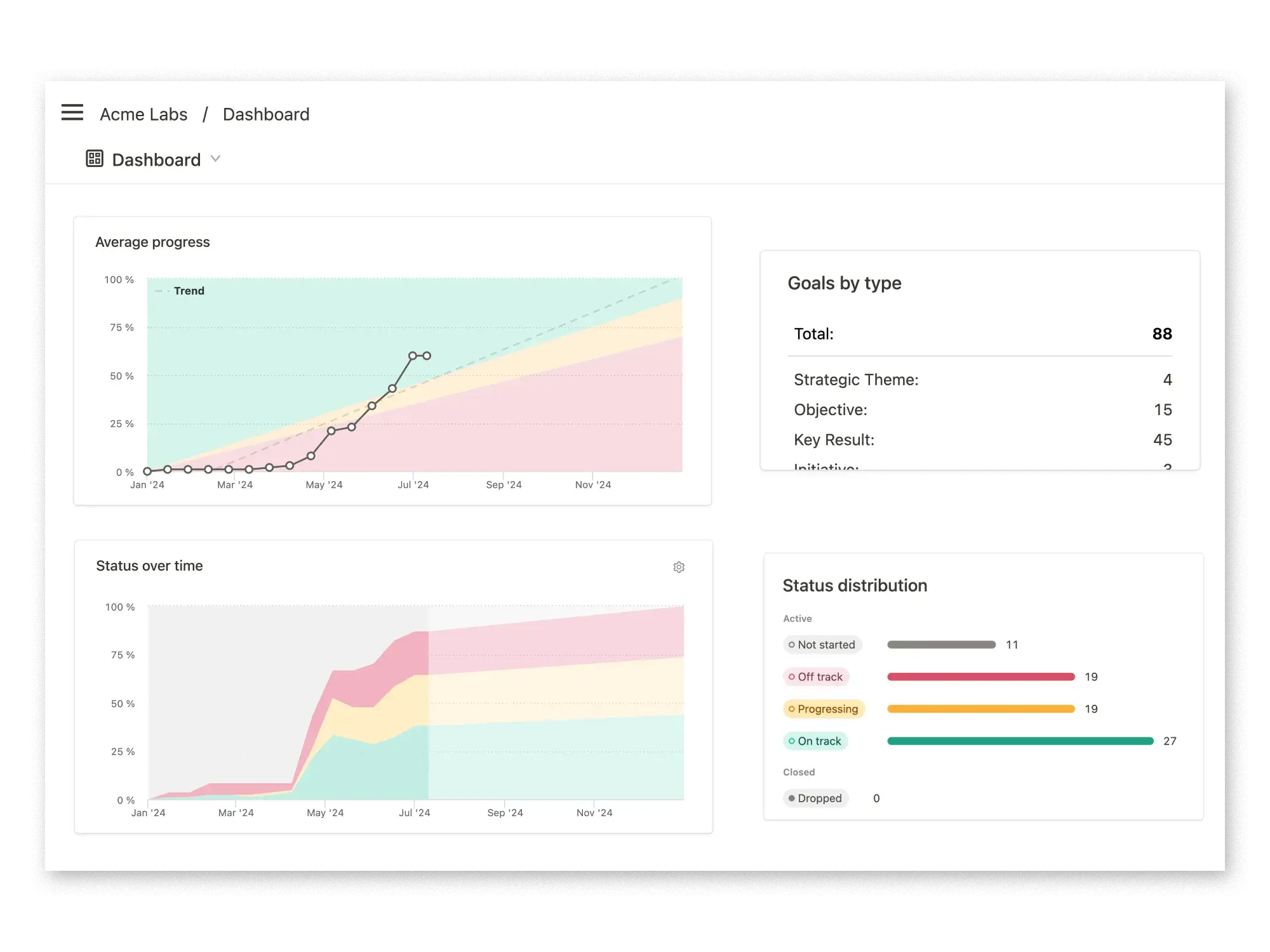1270x952 pixels.
Task: Click the first data point at Jan '24
Action: click(x=147, y=471)
